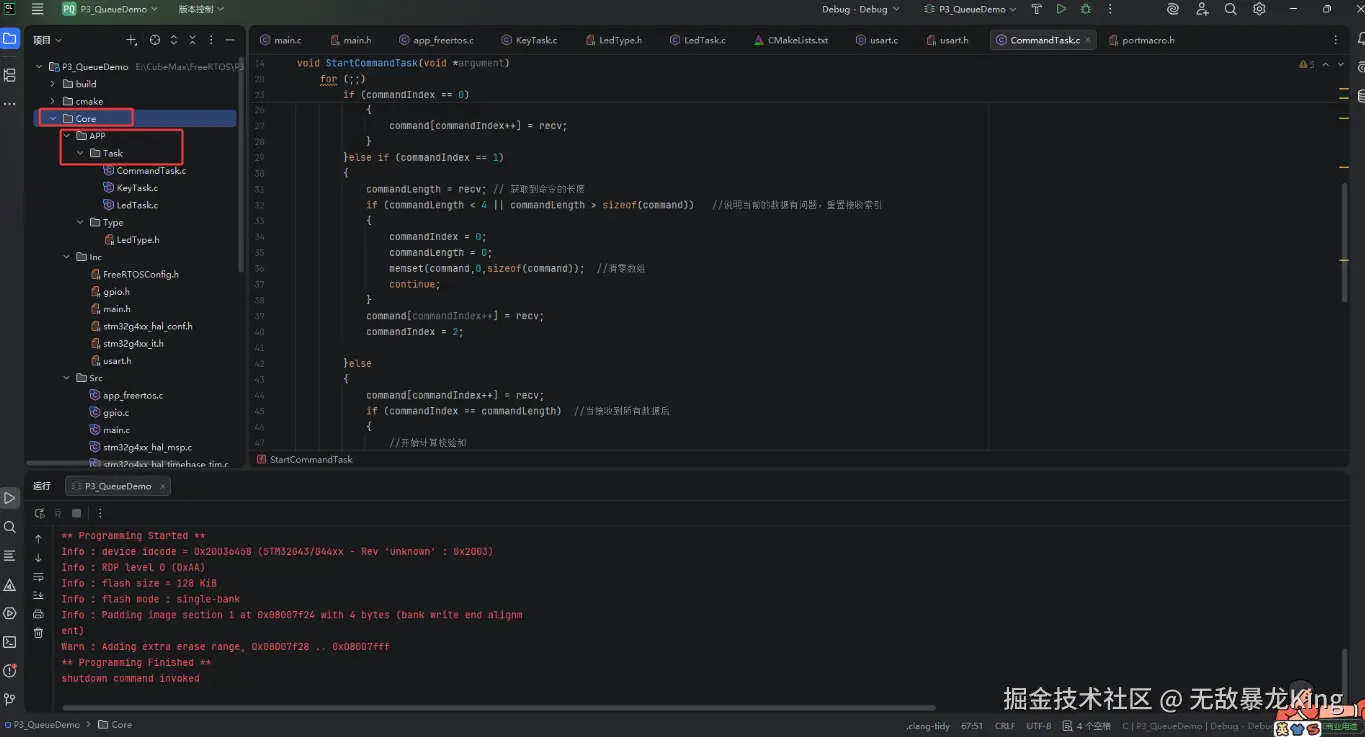Image resolution: width=1365 pixels, height=737 pixels.
Task: Toggle scroll-to-end in the run console
Action: point(38,596)
